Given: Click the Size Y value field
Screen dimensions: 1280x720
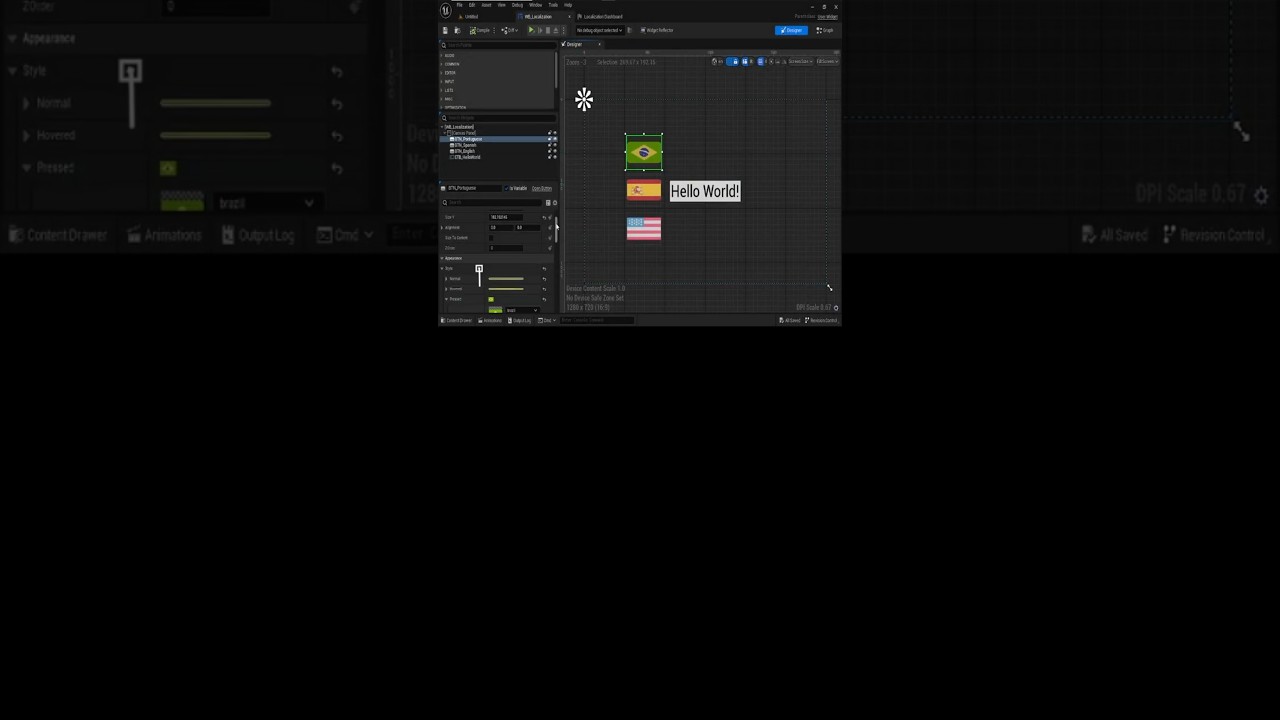Looking at the screenshot, I should (506, 217).
